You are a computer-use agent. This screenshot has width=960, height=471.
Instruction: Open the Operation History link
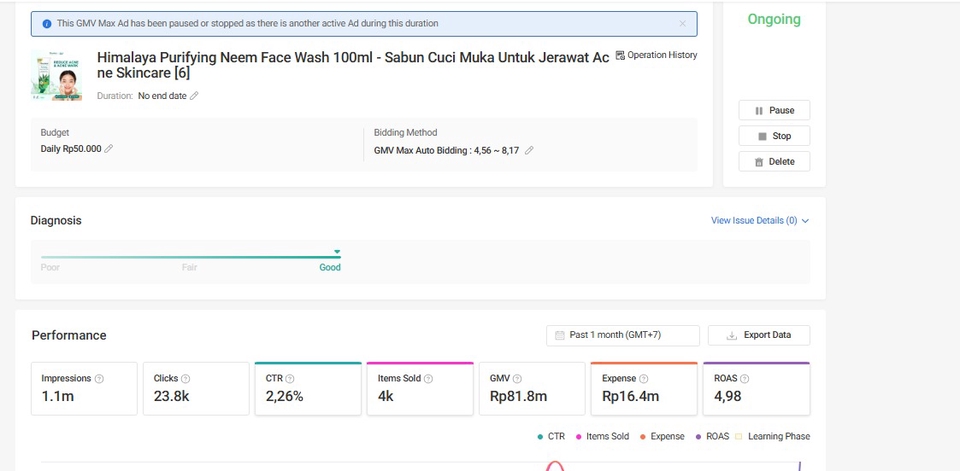(x=656, y=56)
